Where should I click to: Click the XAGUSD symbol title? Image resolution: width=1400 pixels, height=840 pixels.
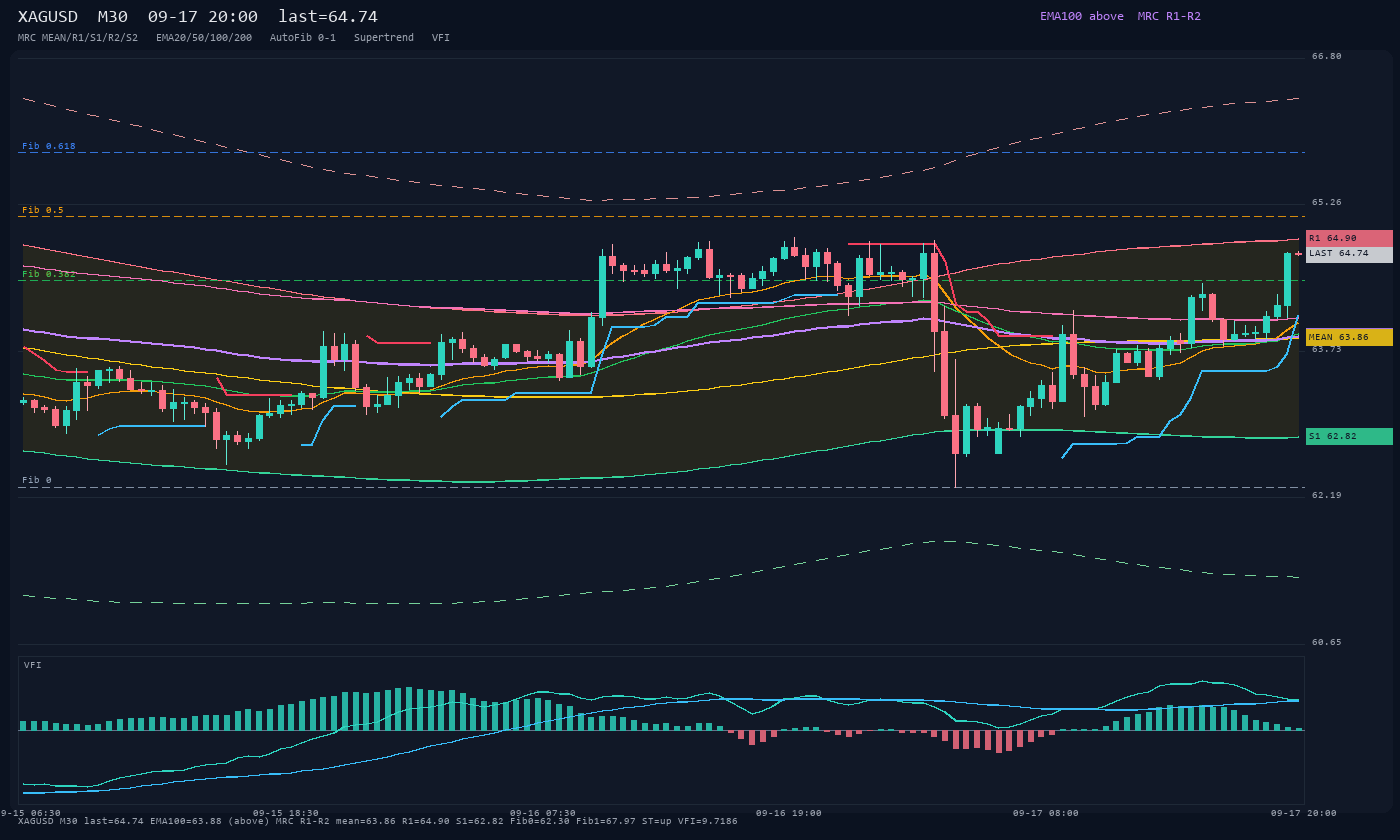point(48,17)
